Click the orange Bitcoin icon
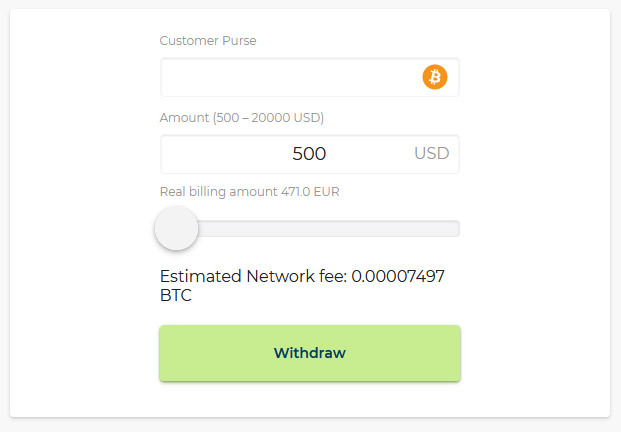The height and width of the screenshot is (432, 621). pos(434,77)
